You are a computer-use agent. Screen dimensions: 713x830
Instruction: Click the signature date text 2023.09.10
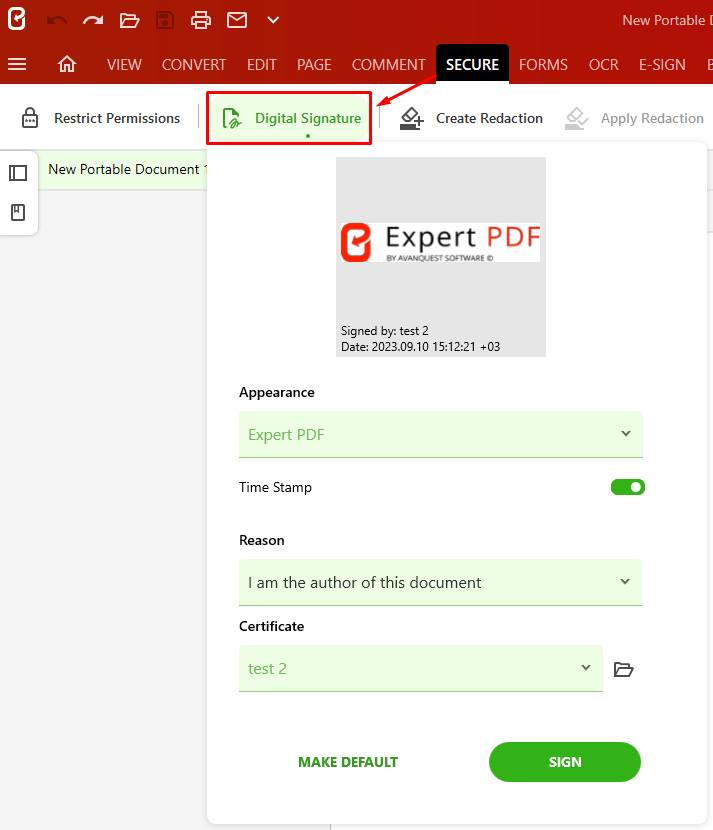pyautogui.click(x=420, y=347)
